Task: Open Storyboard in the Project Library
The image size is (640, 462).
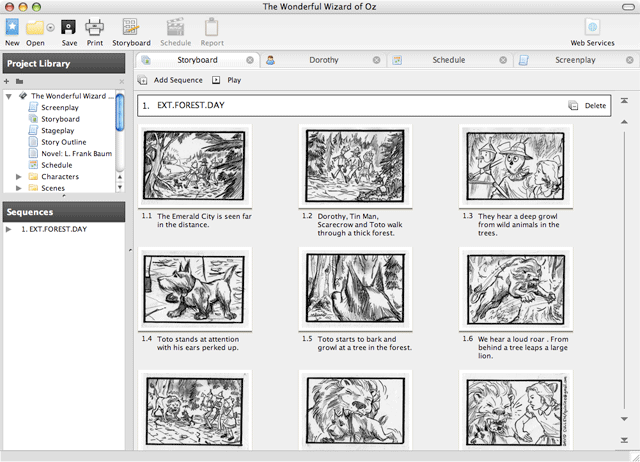Action: [x=60, y=119]
